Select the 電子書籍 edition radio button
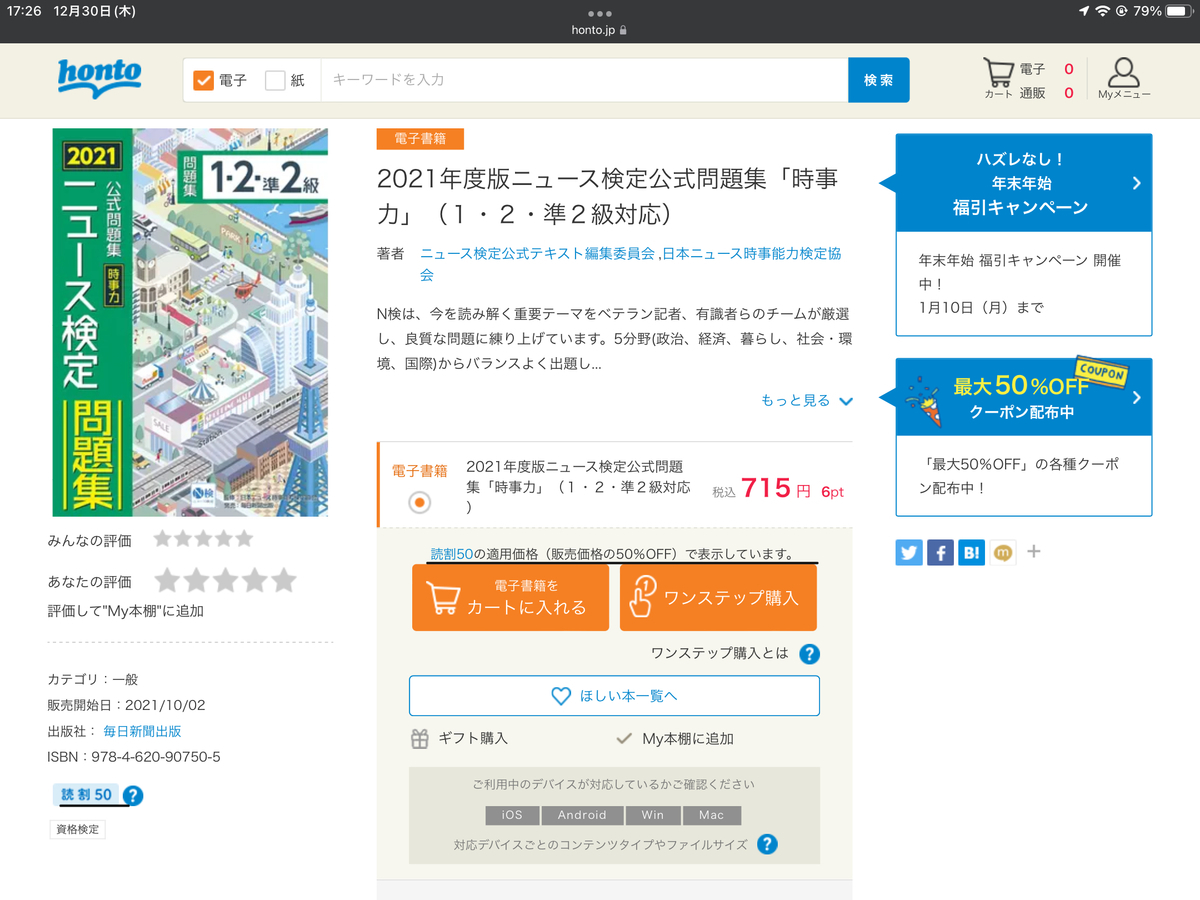This screenshot has width=1200, height=900. coord(420,502)
